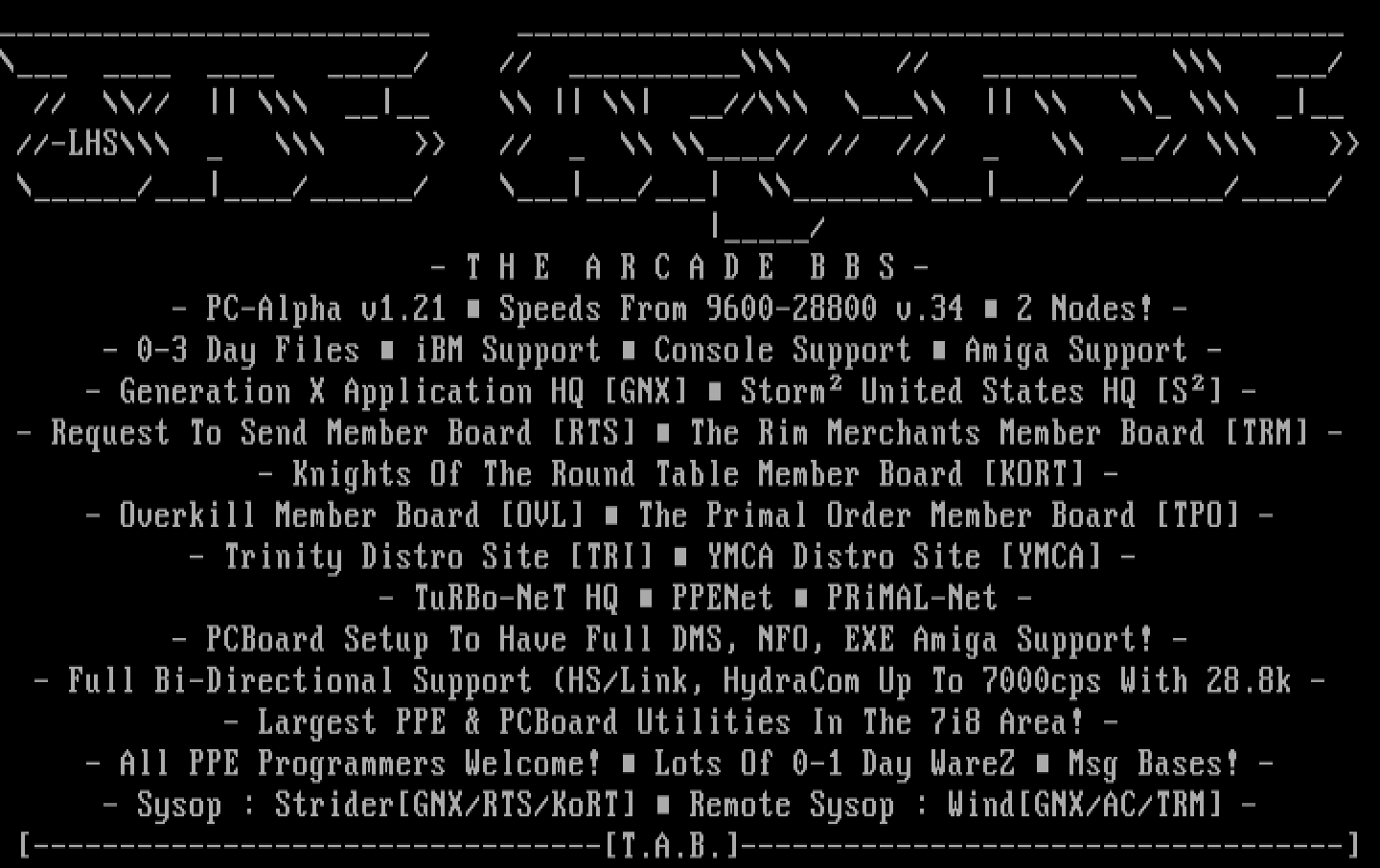Click the [TRI] Trinity Distro tag
The width and height of the screenshot is (1380, 868).
(611, 556)
